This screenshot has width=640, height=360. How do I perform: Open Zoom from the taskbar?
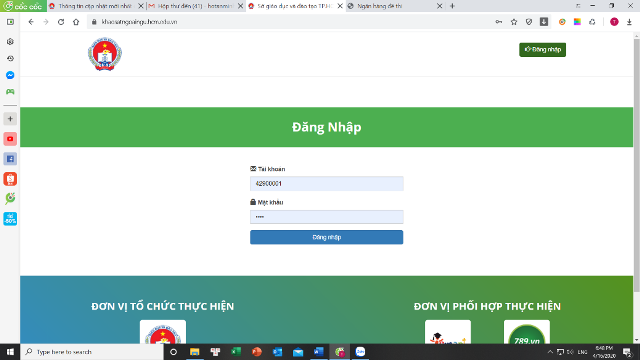coord(360,352)
